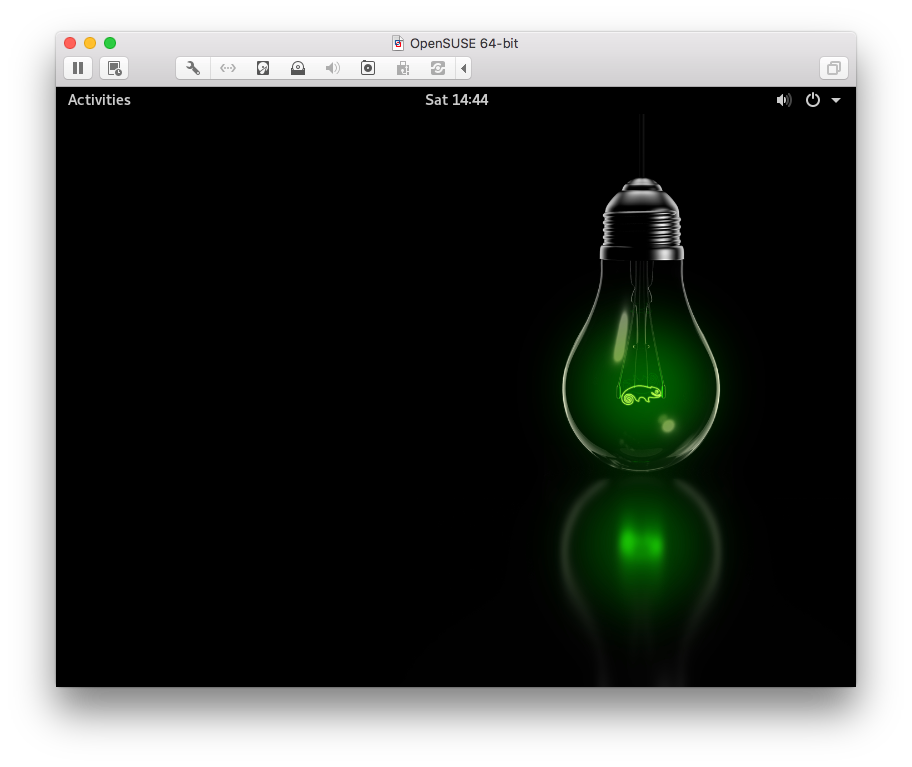Minimize the OpenSUSE 64-bit window
Viewport: 912px width, 767px height.
[90, 43]
